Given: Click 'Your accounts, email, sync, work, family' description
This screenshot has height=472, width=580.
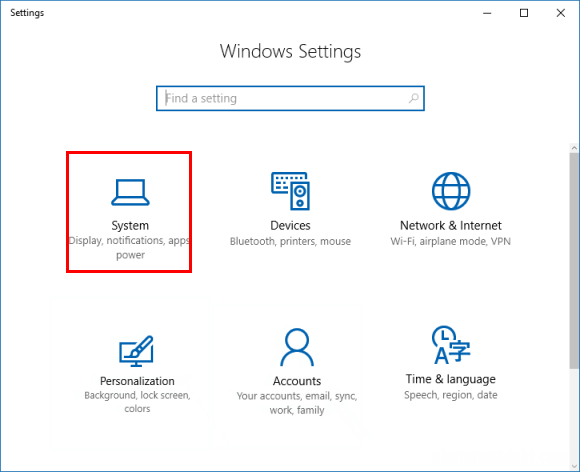Looking at the screenshot, I should [297, 403].
